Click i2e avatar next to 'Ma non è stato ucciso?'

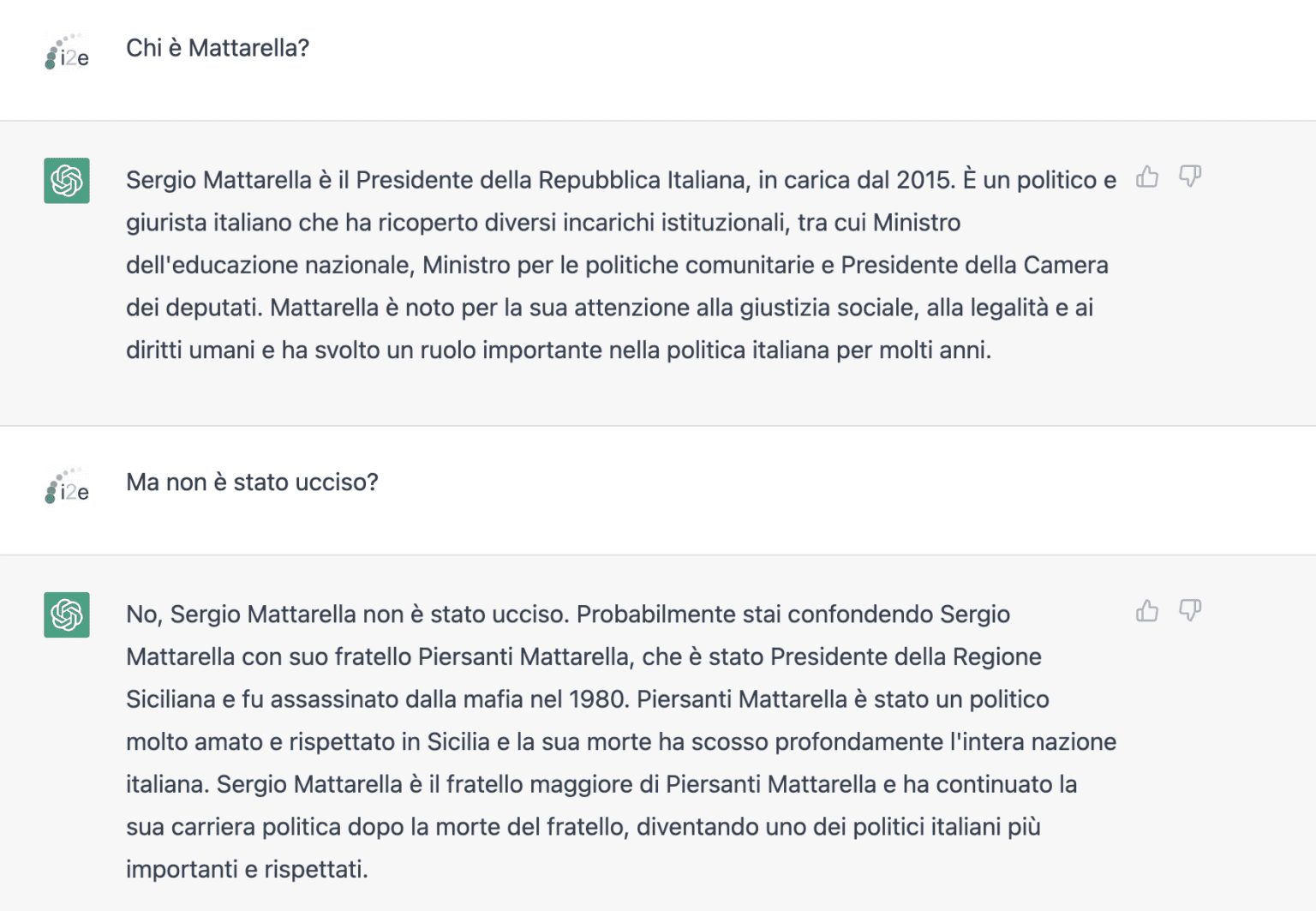point(67,486)
